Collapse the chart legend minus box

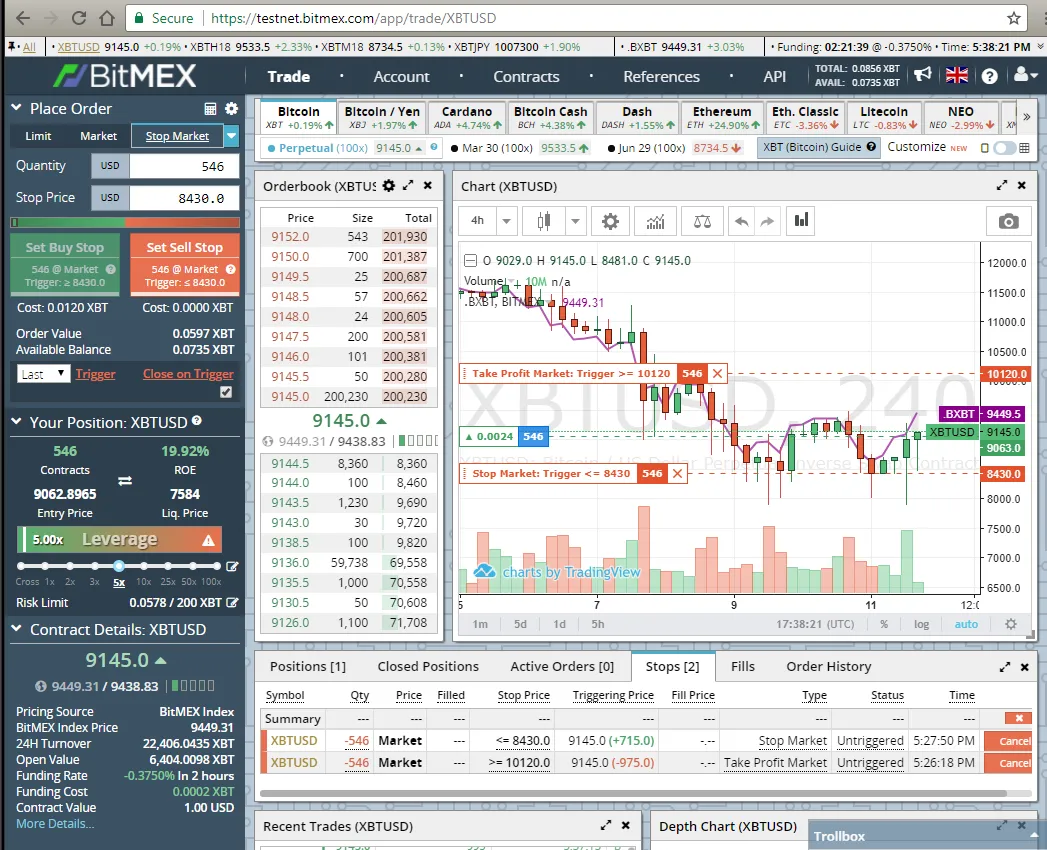(470, 260)
